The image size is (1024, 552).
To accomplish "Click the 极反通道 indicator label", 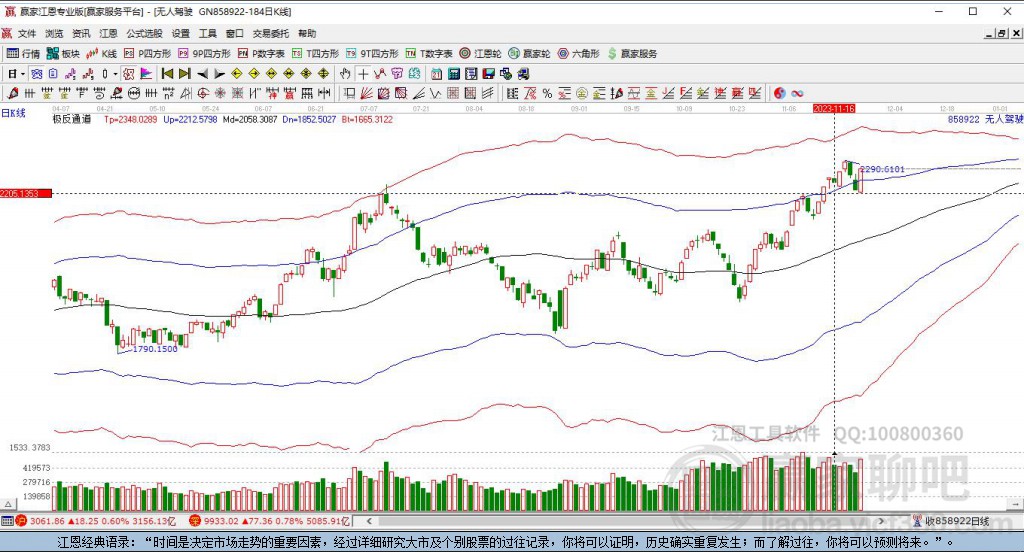I will click(72, 120).
